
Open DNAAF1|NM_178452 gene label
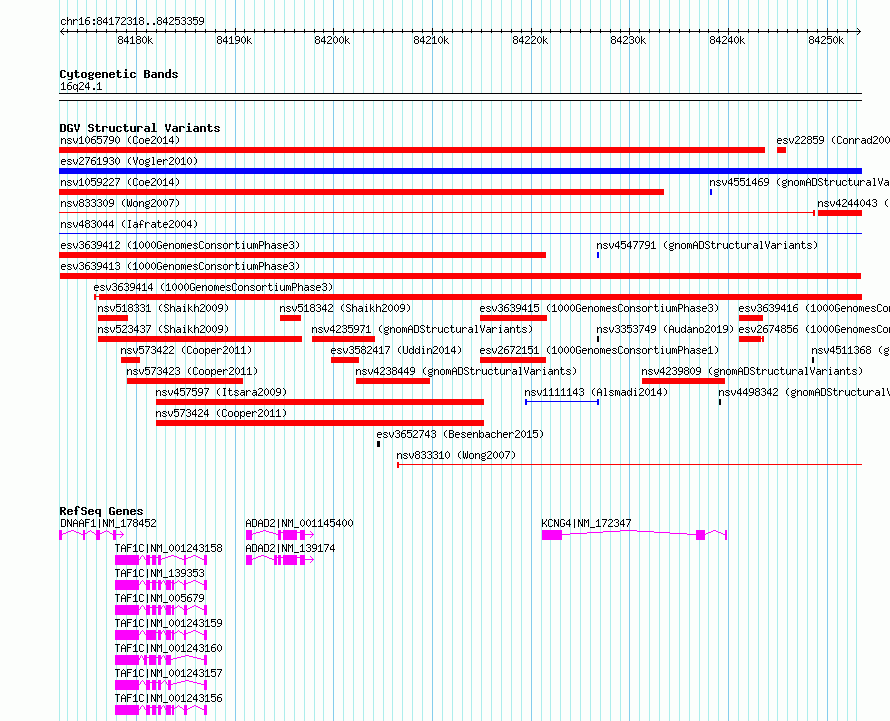[x=108, y=523]
